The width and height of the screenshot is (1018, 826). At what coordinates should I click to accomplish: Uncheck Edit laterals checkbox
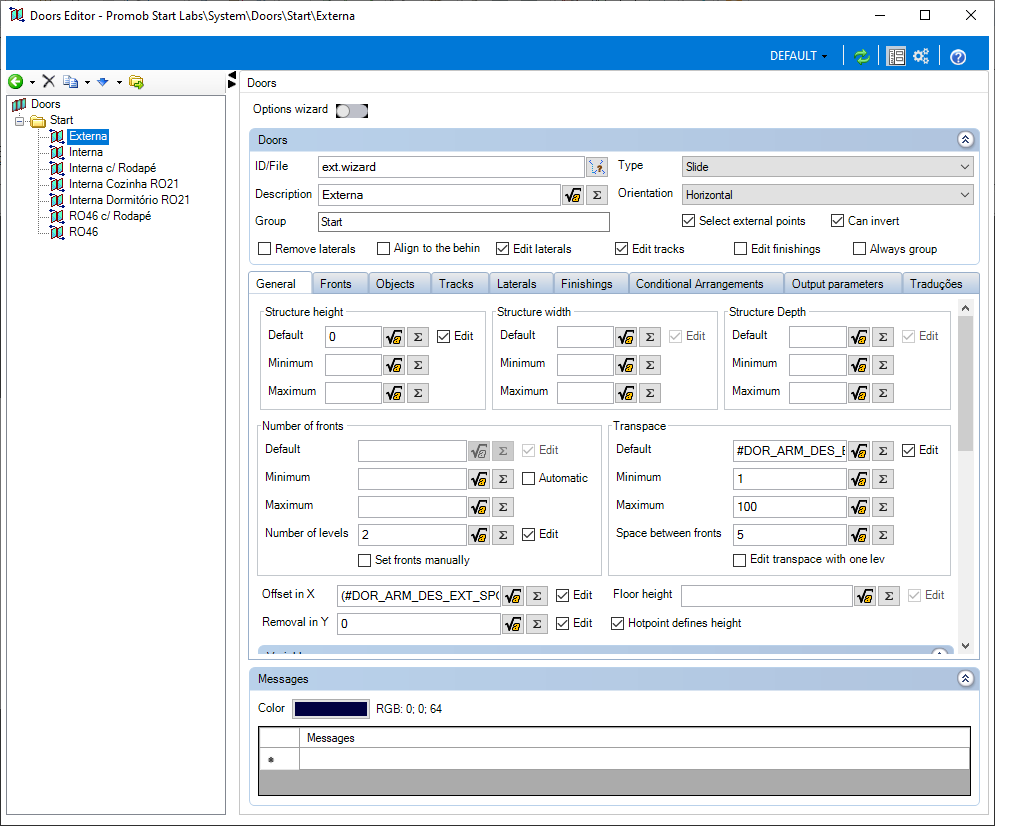tap(503, 249)
